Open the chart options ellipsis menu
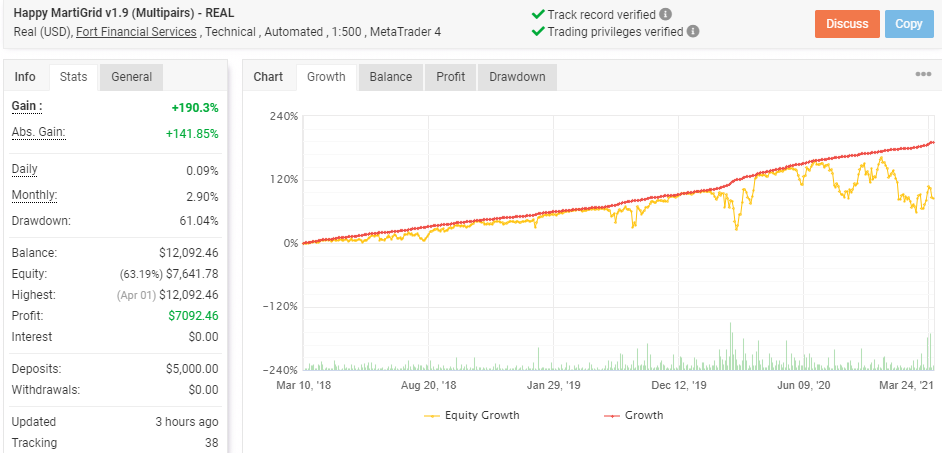Image resolution: width=942 pixels, height=453 pixels. tap(923, 74)
